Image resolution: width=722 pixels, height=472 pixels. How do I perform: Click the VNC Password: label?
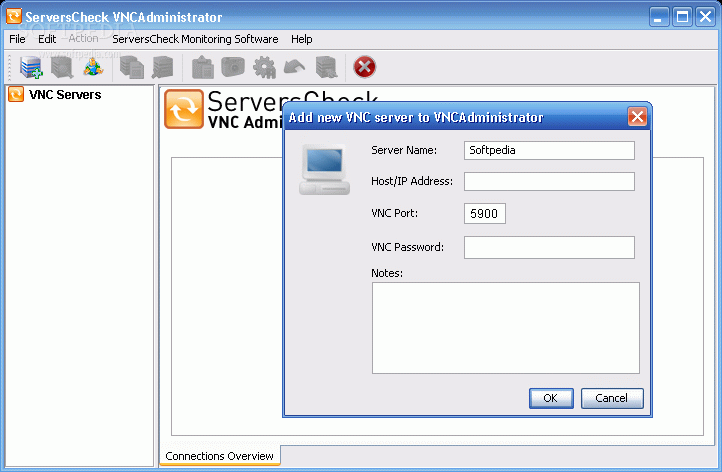point(407,247)
